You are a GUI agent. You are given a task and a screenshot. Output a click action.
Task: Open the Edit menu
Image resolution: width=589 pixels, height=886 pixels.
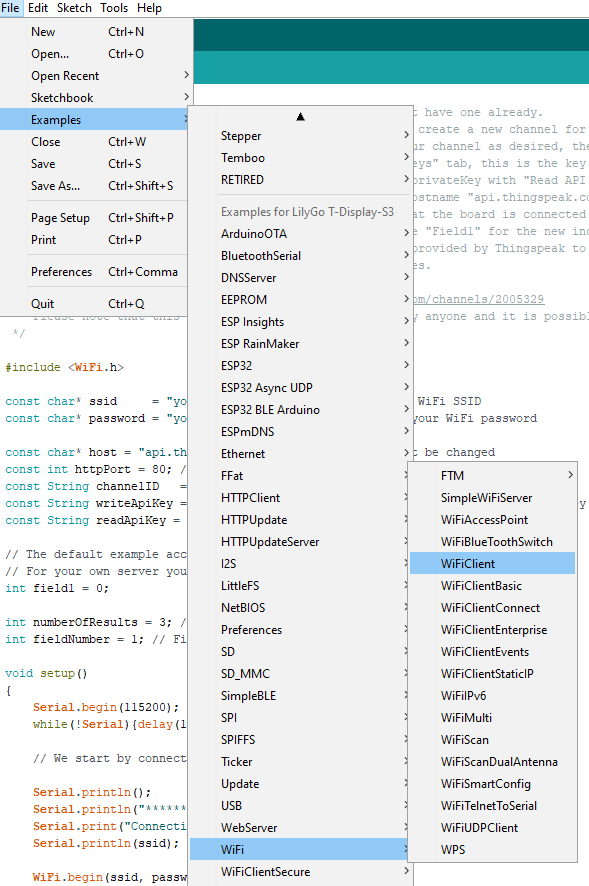pos(38,8)
